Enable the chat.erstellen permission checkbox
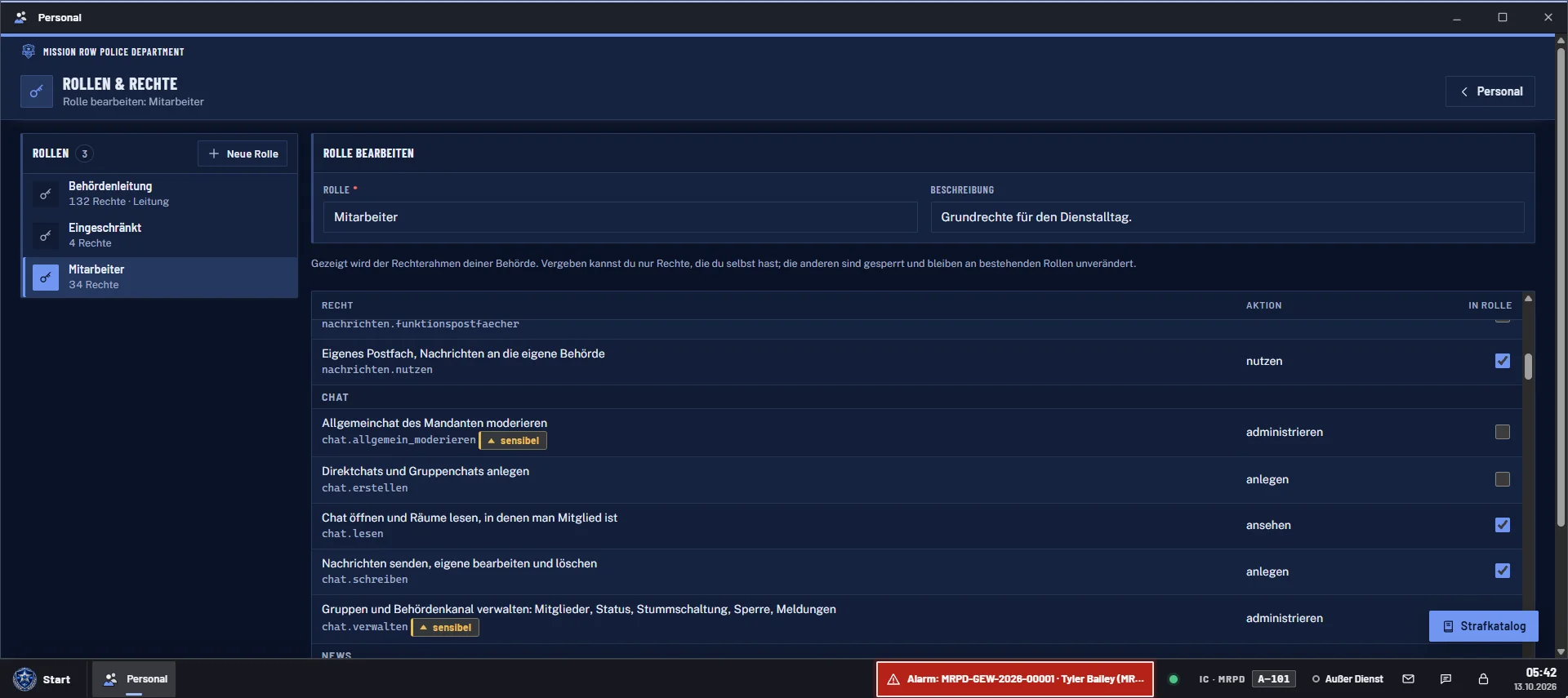 pos(1503,479)
